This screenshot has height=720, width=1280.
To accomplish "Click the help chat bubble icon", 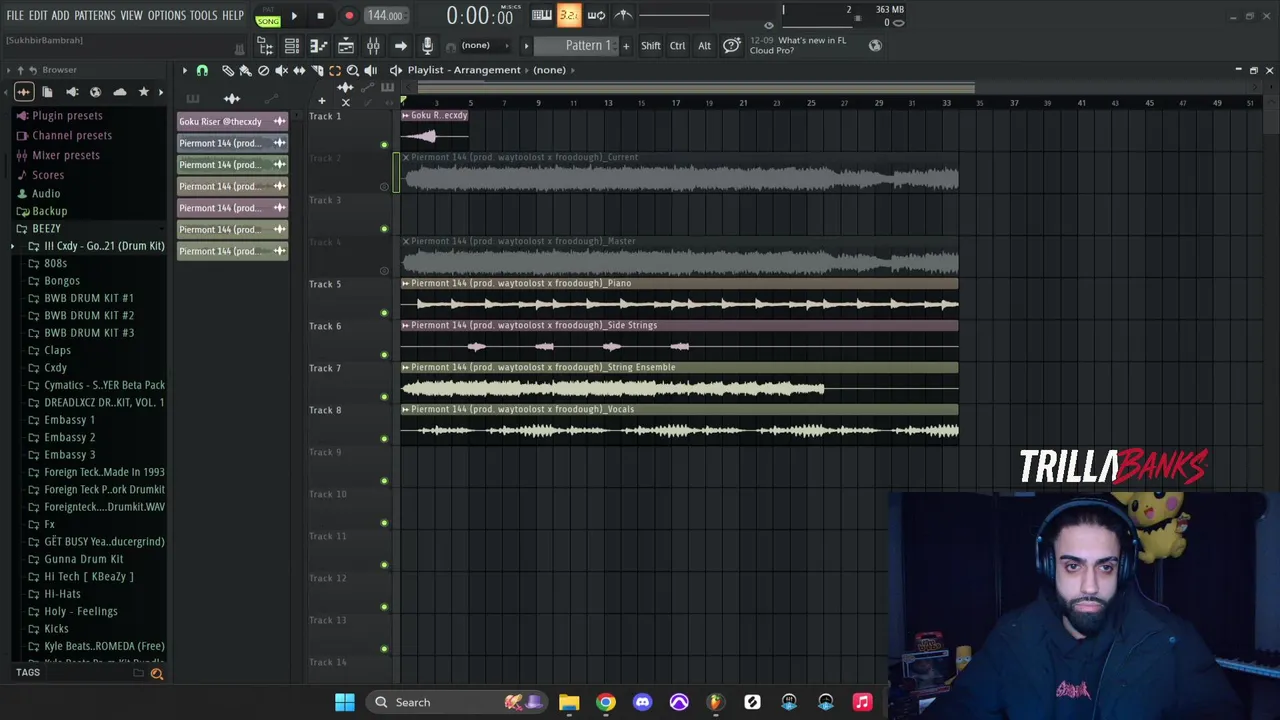I will 732,45.
